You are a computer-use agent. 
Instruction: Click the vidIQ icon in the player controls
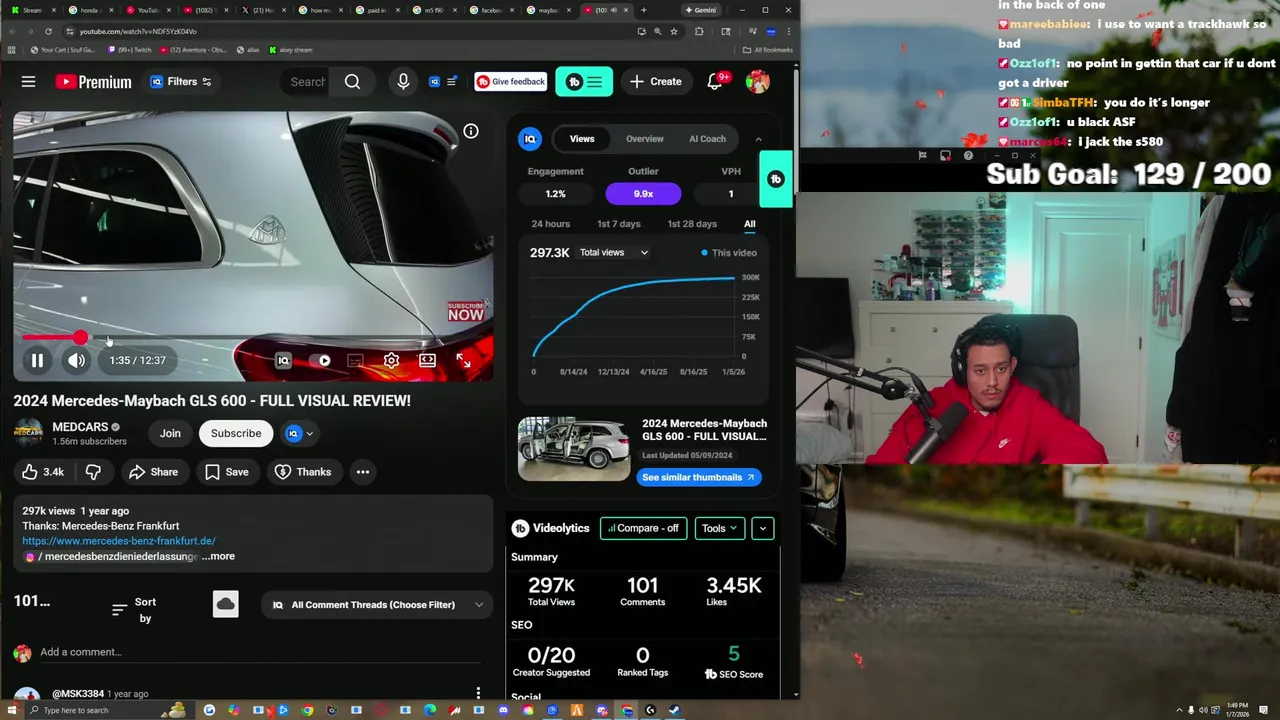point(283,360)
